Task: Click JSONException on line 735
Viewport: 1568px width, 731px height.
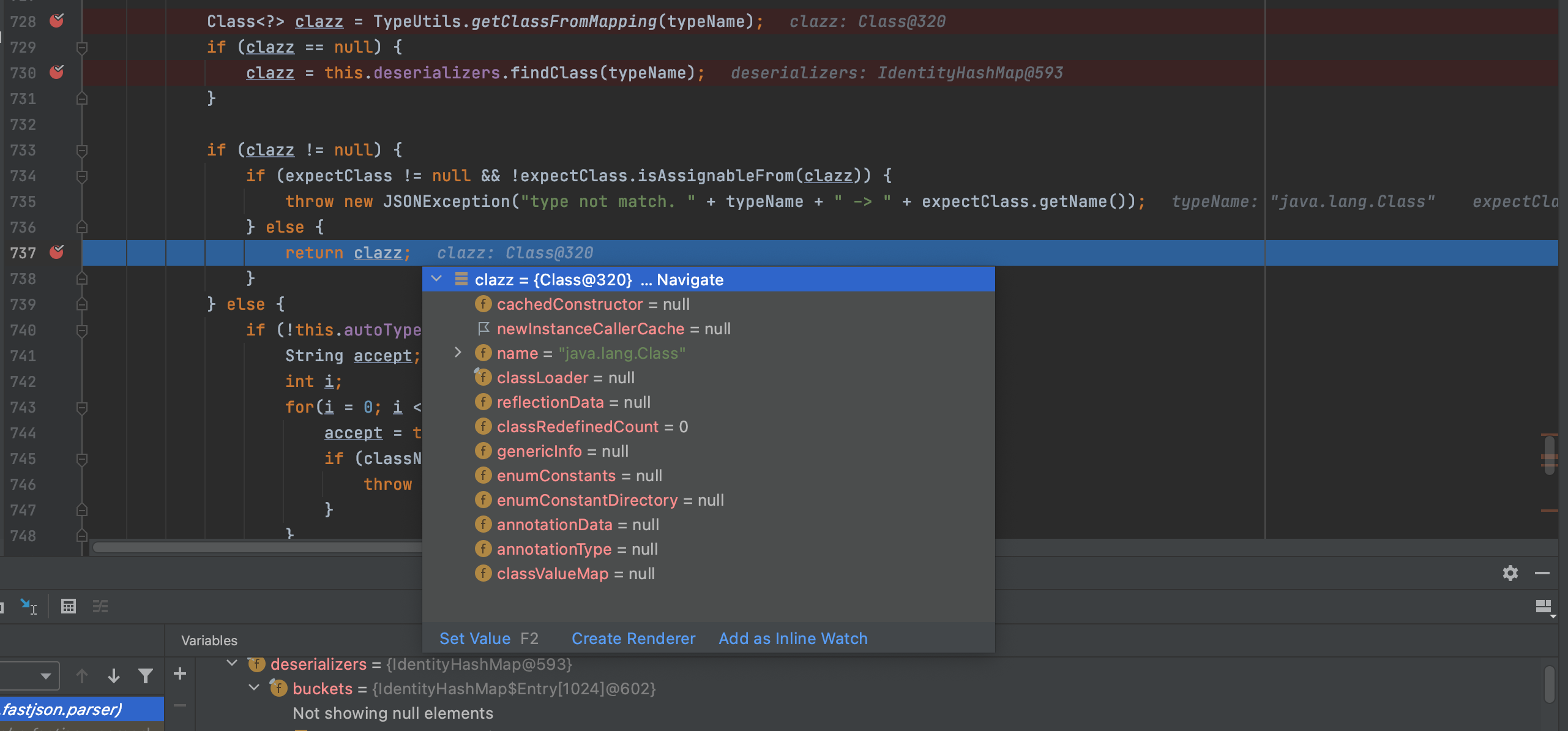Action: [x=447, y=201]
